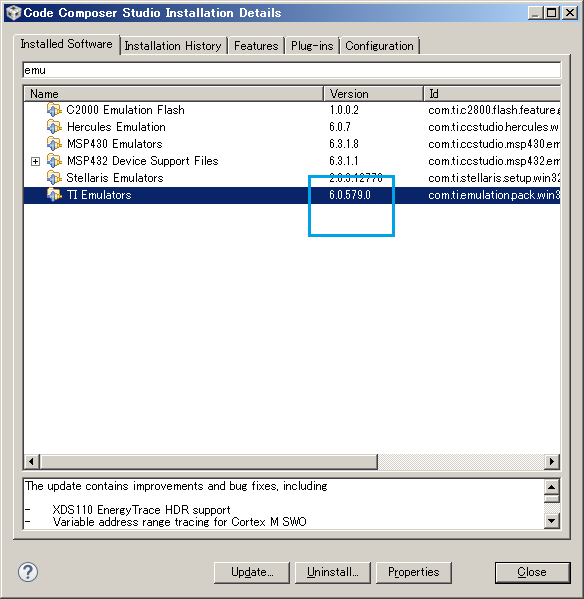Click the MSP432 Device Support Files icon
This screenshot has width=584, height=599.
tap(54, 161)
